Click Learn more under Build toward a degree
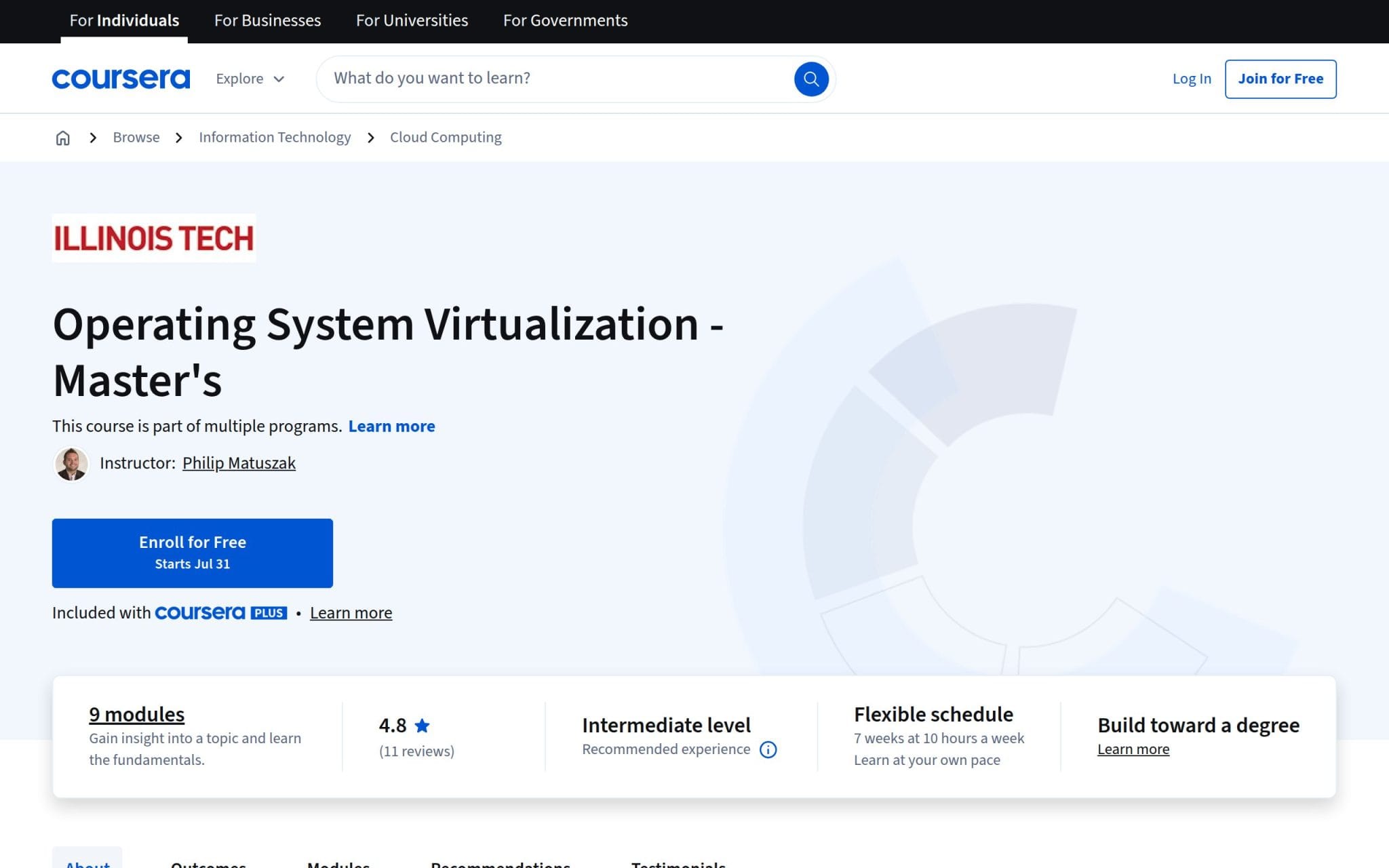 coord(1133,749)
